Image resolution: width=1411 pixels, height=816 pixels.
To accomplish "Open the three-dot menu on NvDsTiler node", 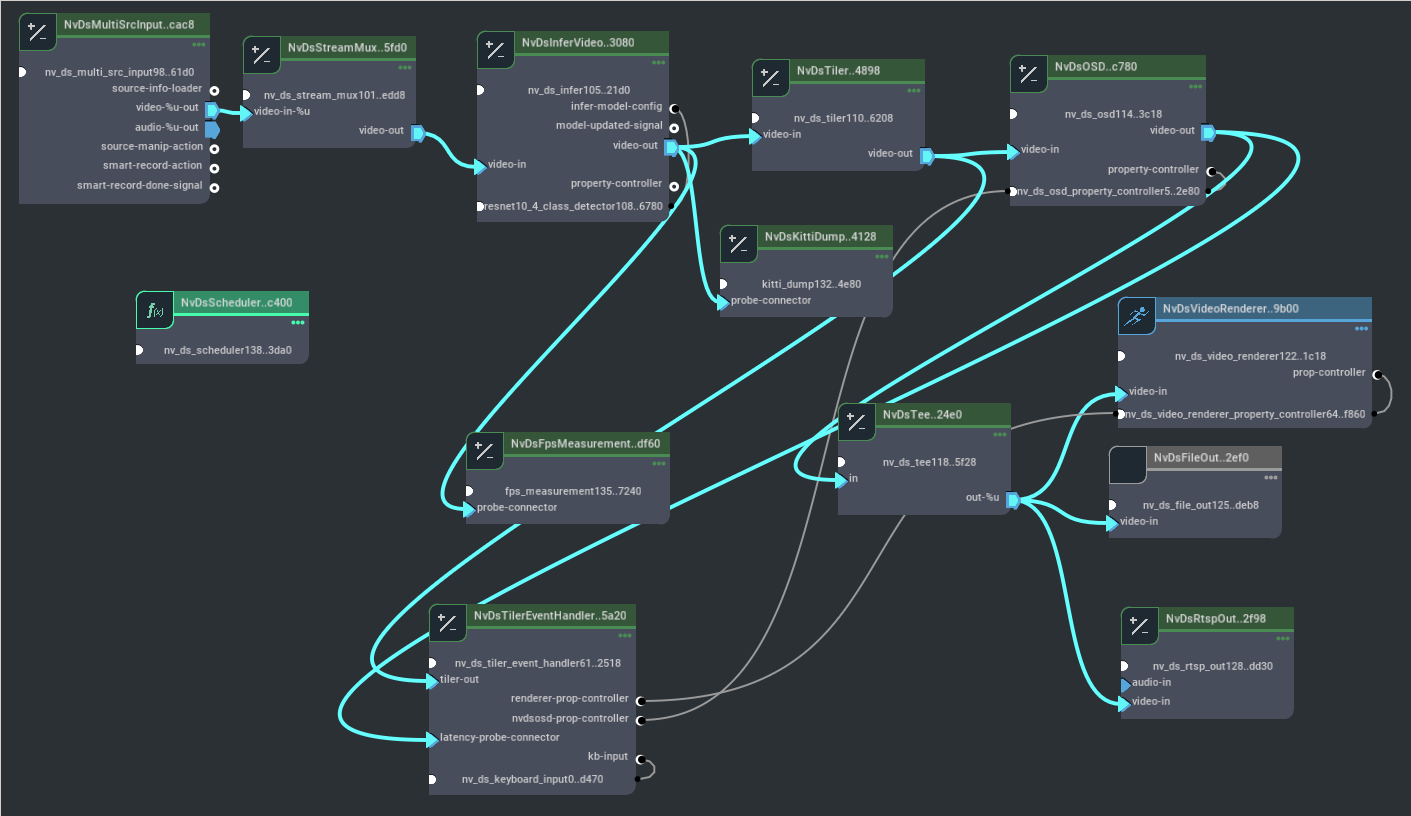I will pos(913,90).
